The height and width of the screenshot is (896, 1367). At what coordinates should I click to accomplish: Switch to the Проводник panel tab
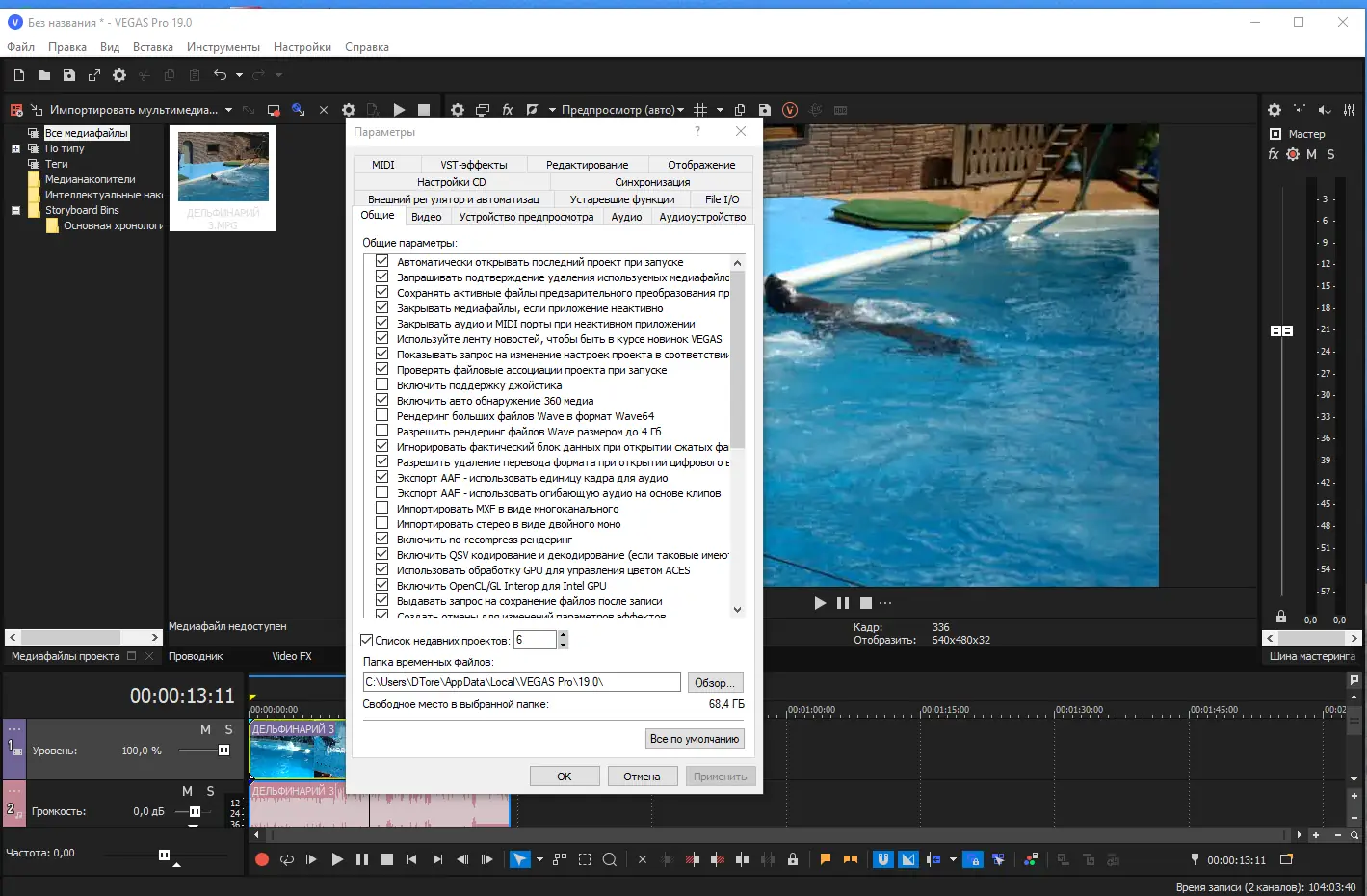[196, 656]
